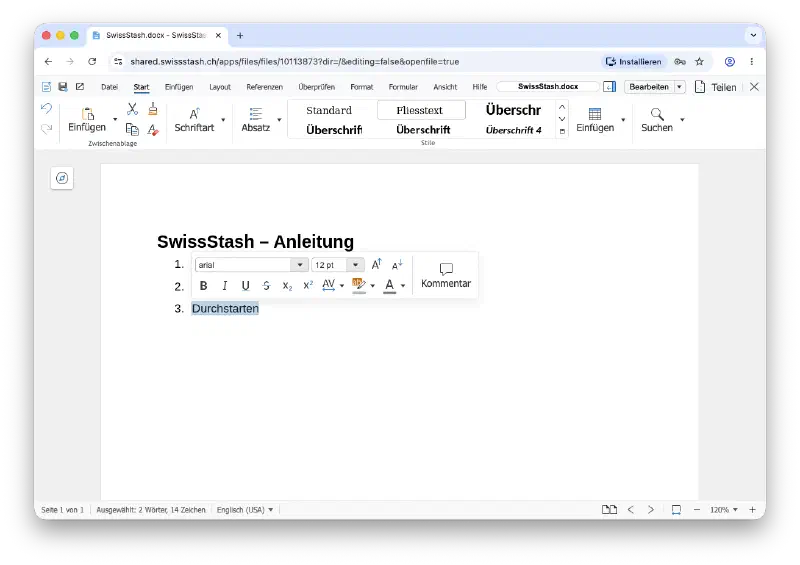This screenshot has width=800, height=565.
Task: Click the copy icon in clipboard group
Action: [132, 130]
